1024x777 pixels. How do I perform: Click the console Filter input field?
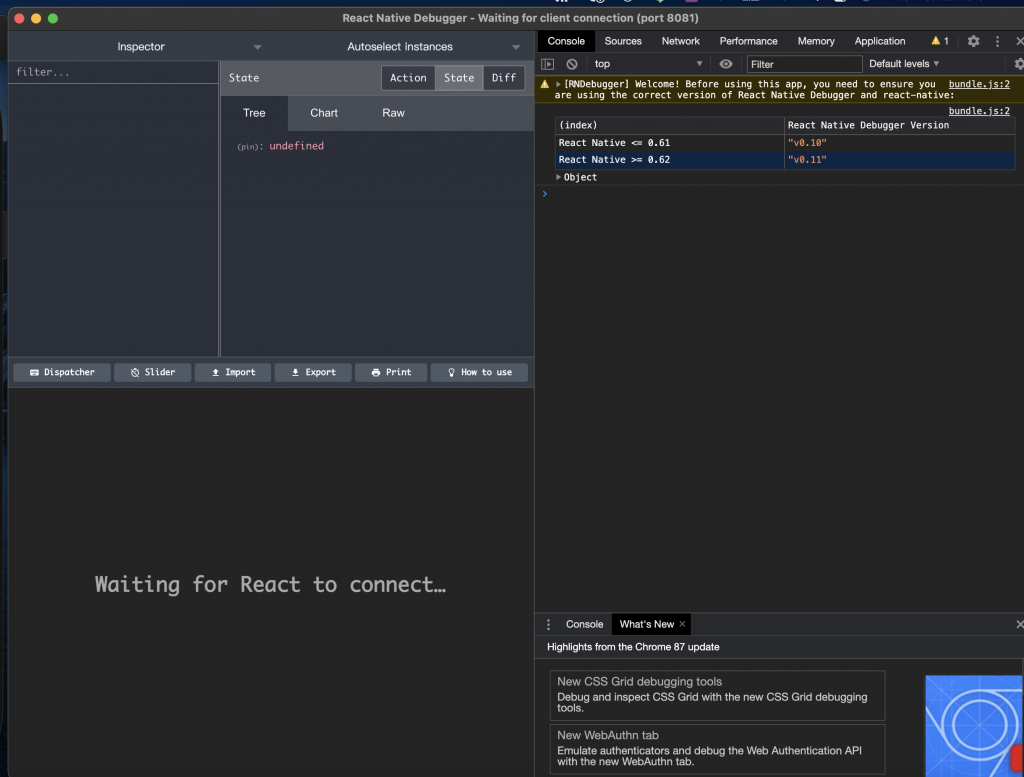point(805,64)
